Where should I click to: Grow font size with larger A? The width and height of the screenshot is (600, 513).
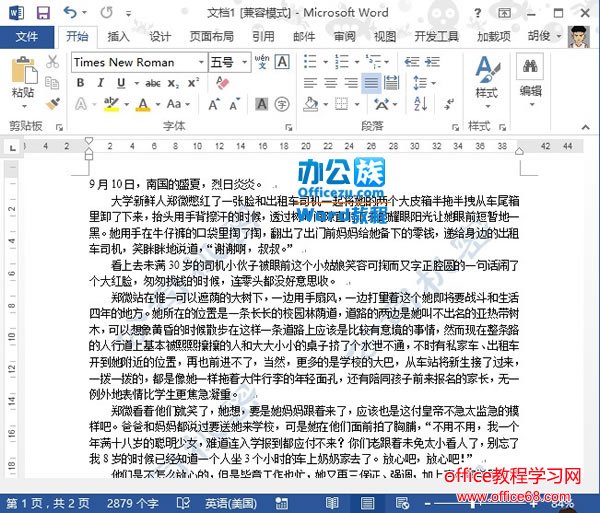[214, 104]
